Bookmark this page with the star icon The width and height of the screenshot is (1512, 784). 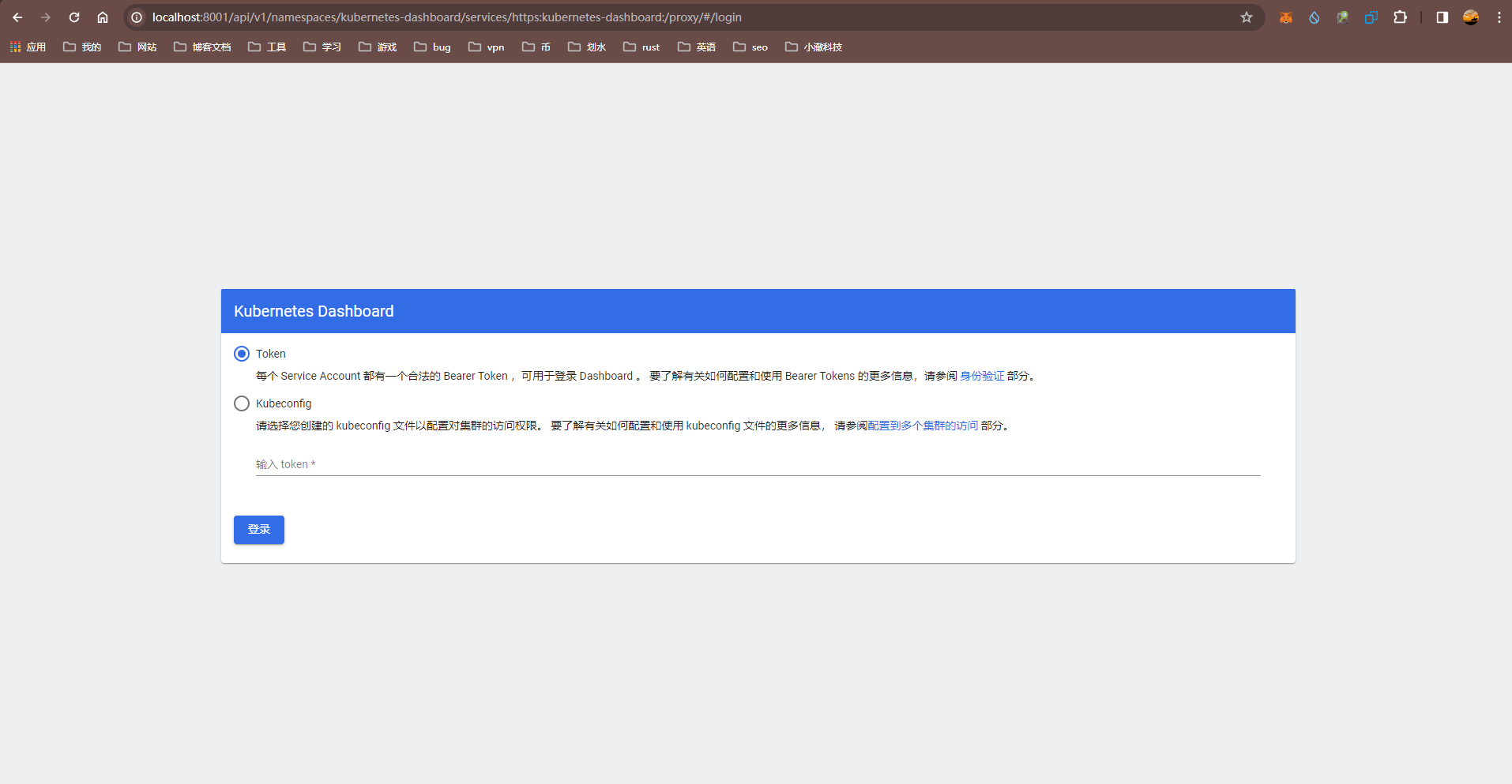pos(1247,17)
